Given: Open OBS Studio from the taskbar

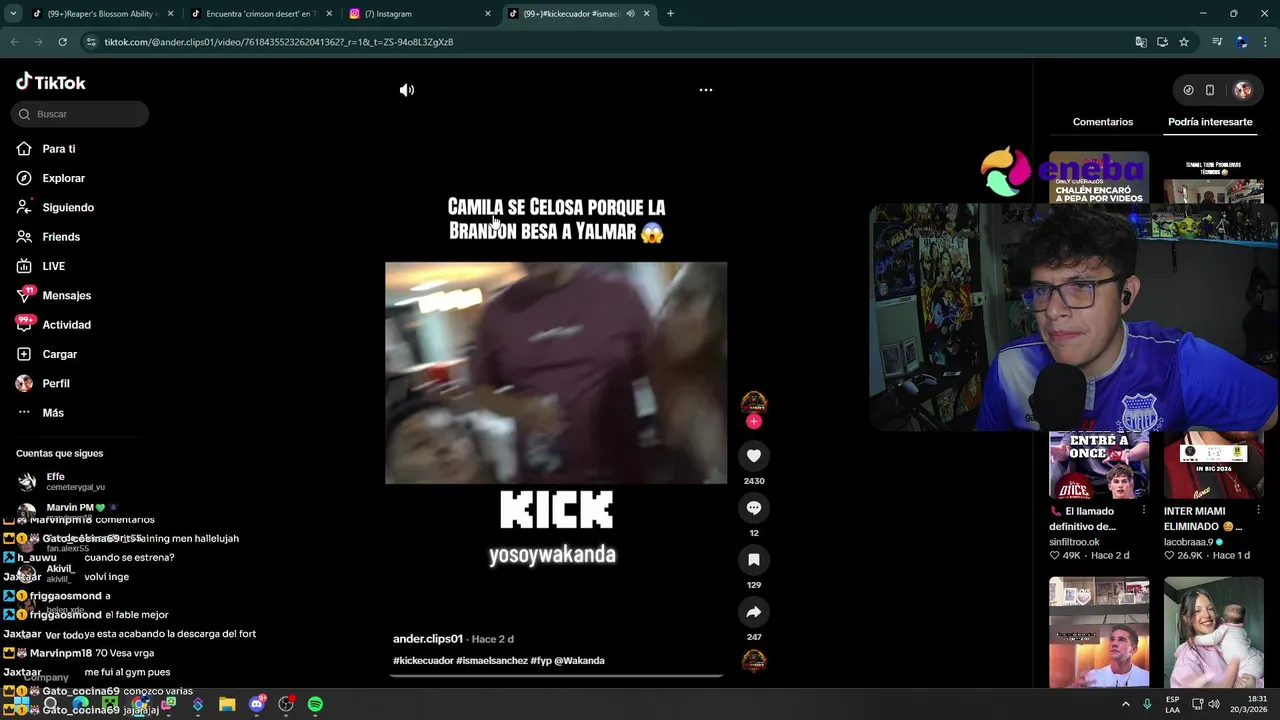Looking at the screenshot, I should [286, 705].
